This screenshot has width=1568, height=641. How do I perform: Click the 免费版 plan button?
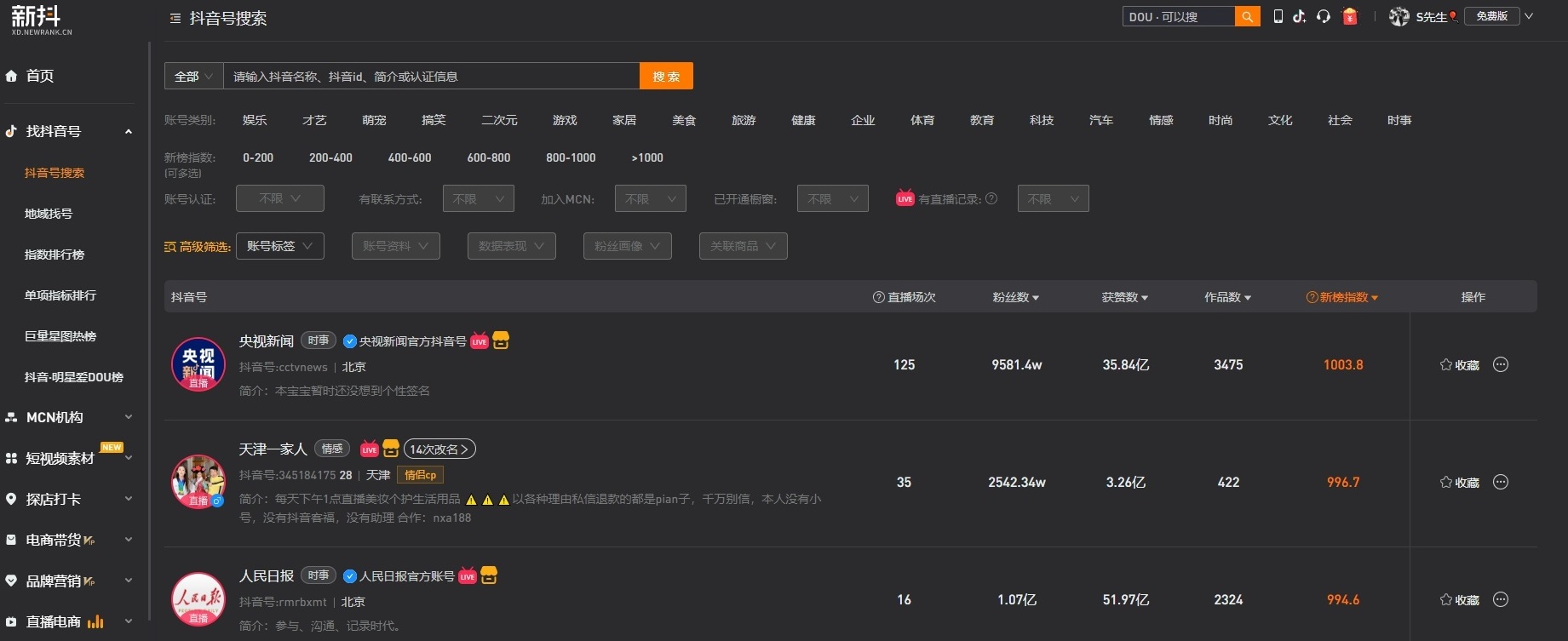tap(1492, 16)
